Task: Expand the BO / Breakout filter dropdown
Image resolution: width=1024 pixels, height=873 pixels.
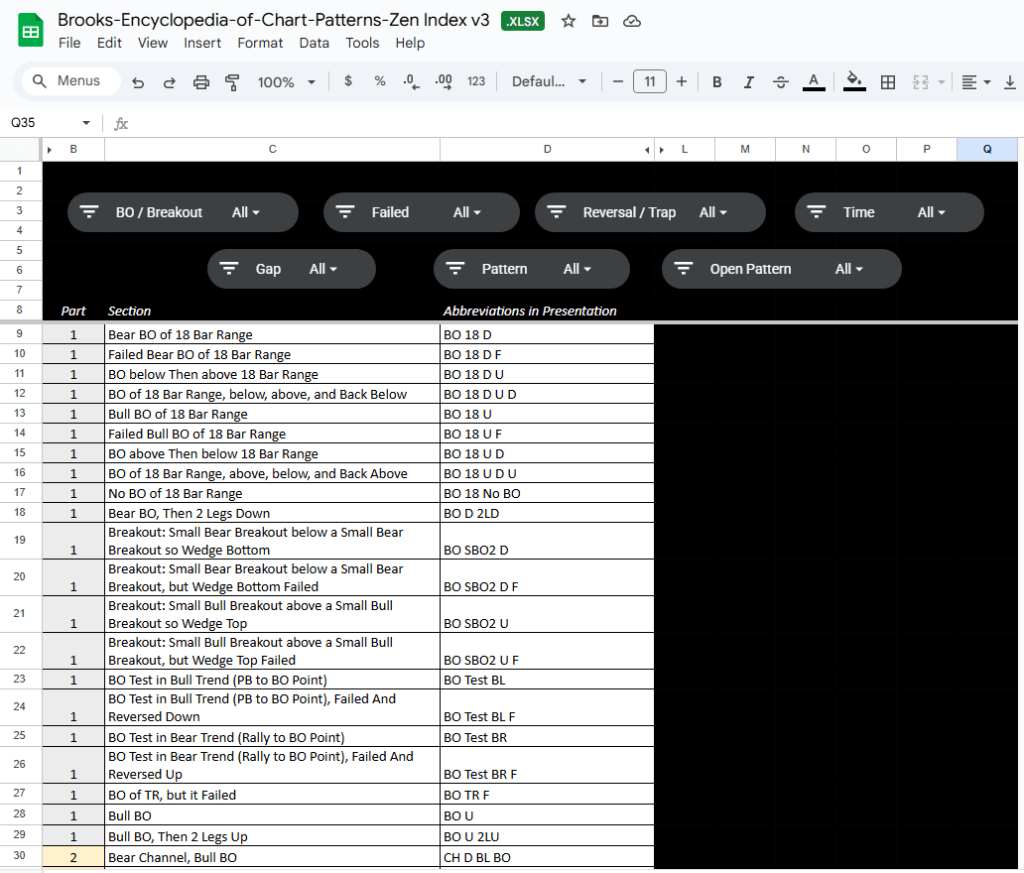Action: [246, 212]
